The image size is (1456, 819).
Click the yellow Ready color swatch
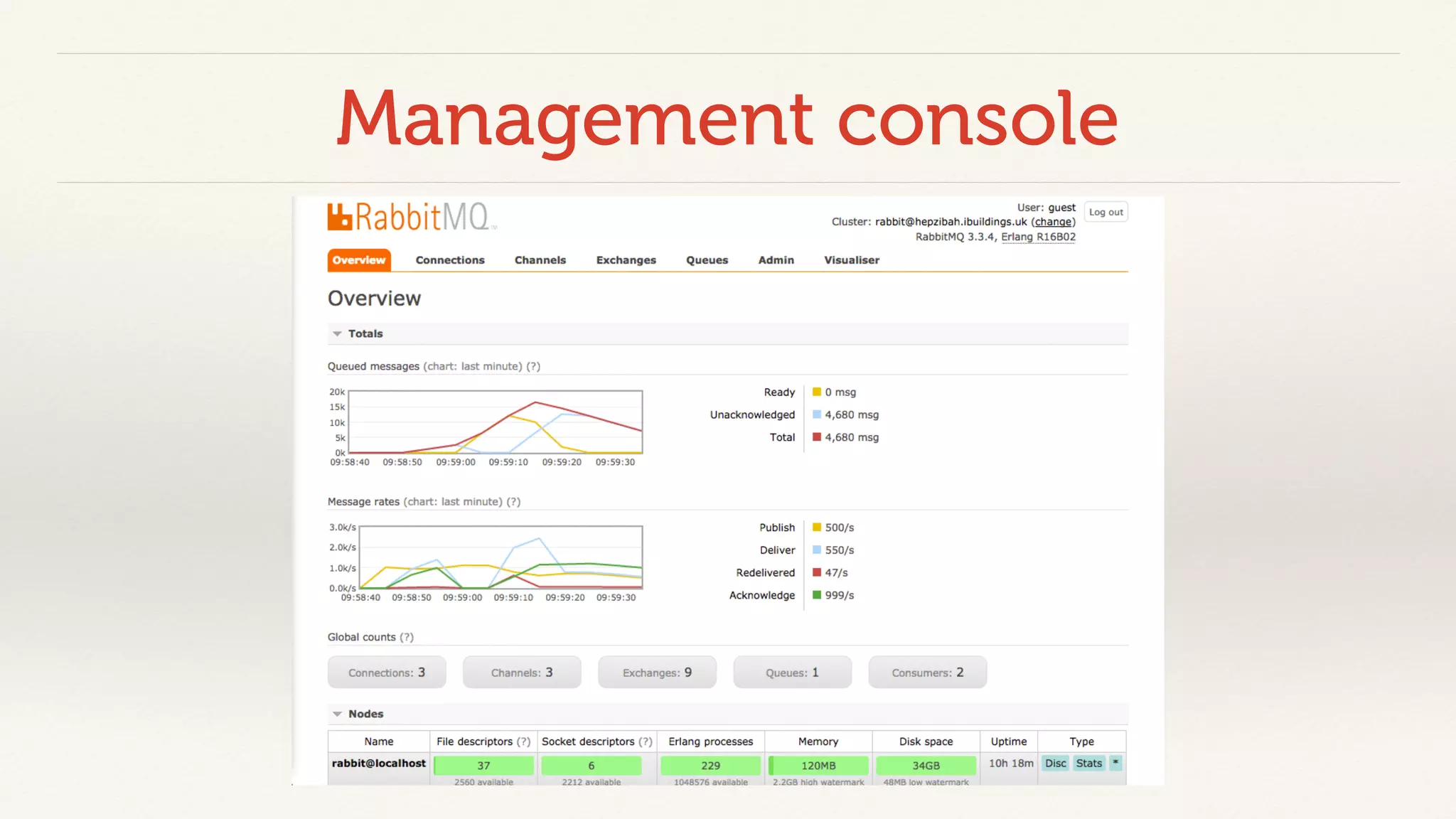point(817,392)
